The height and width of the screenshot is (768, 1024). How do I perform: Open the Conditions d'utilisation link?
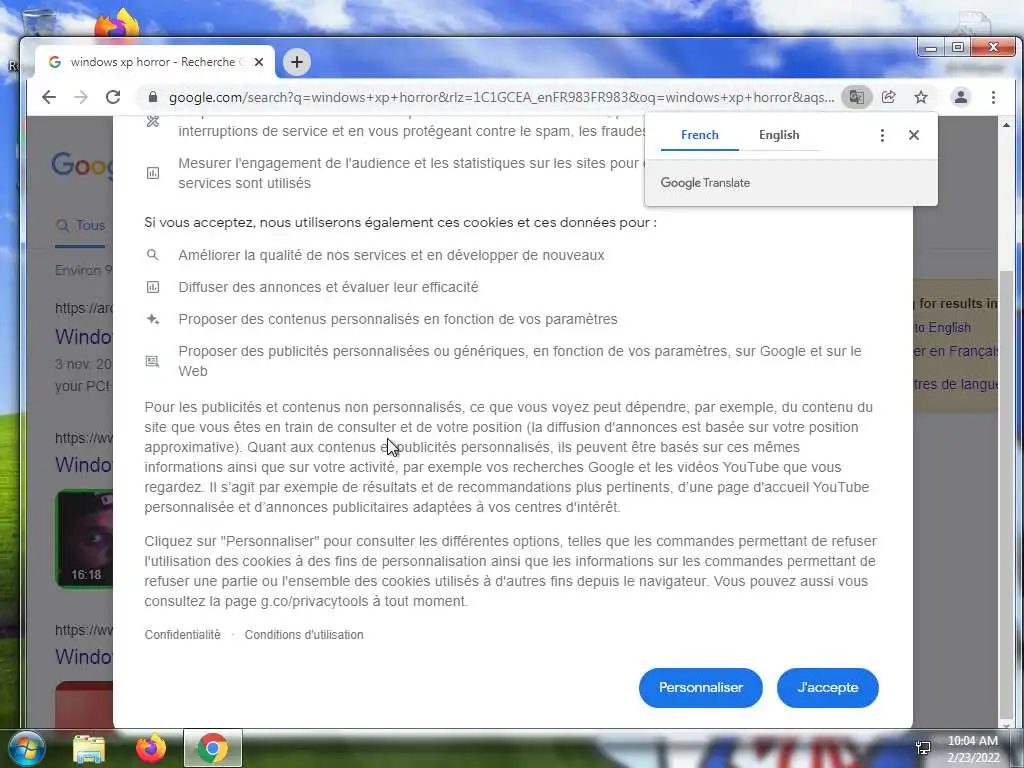click(304, 635)
